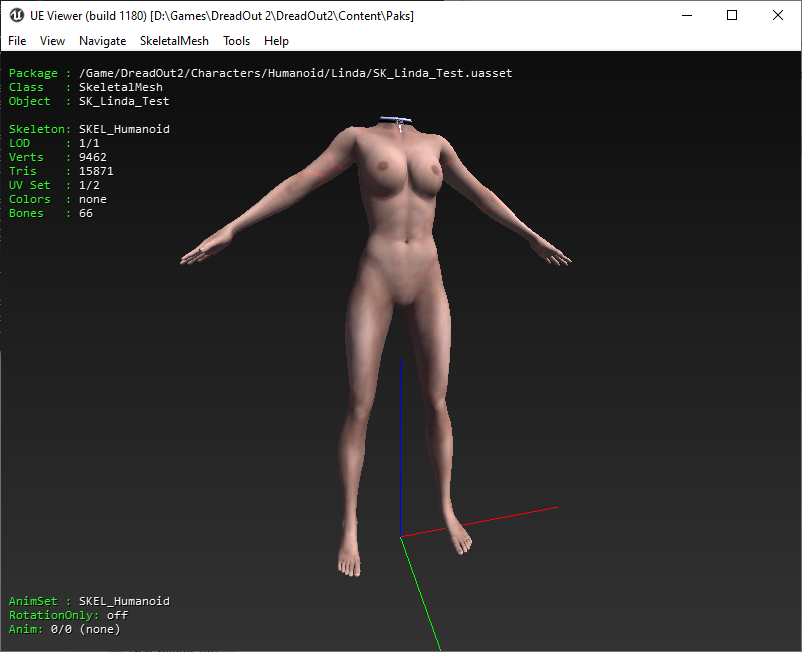Click the Skeleton value SKEL_Humanoid
The width and height of the screenshot is (802, 652).
[x=124, y=129]
